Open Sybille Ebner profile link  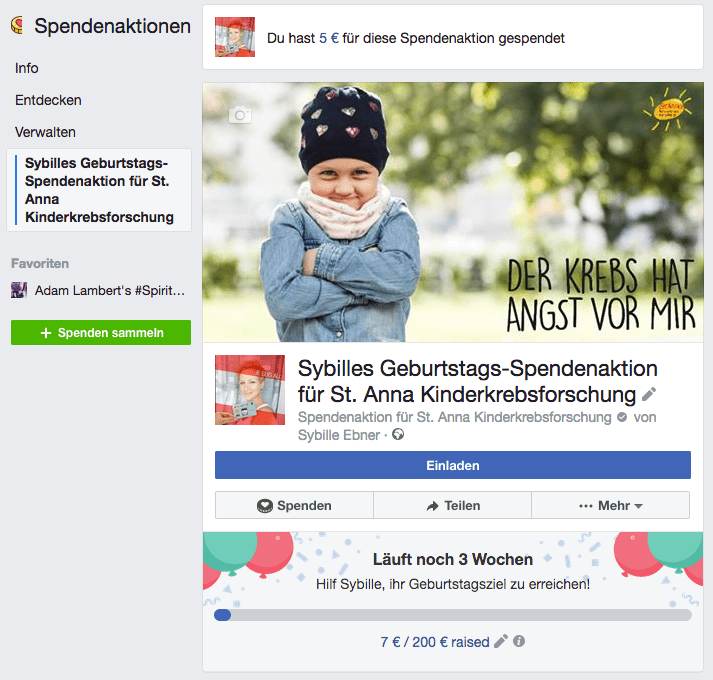[x=339, y=435]
